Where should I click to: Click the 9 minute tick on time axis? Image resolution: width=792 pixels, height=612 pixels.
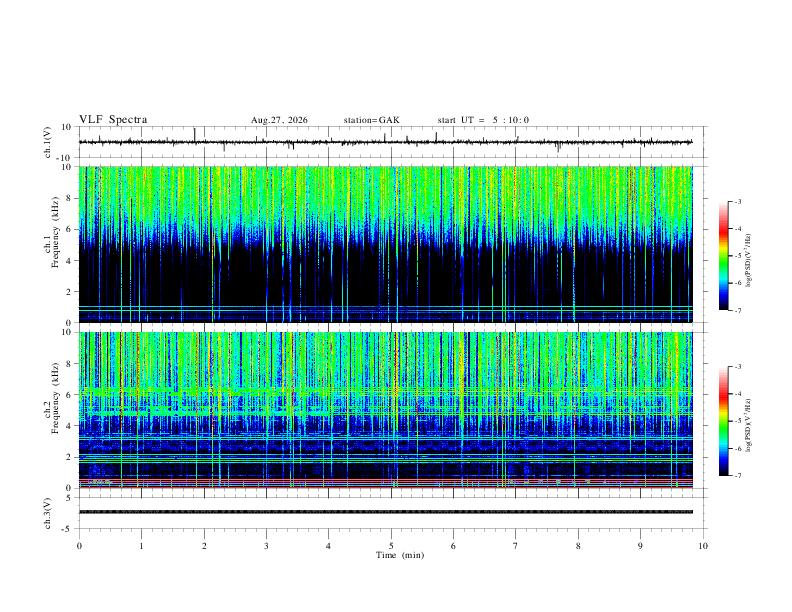tap(640, 546)
